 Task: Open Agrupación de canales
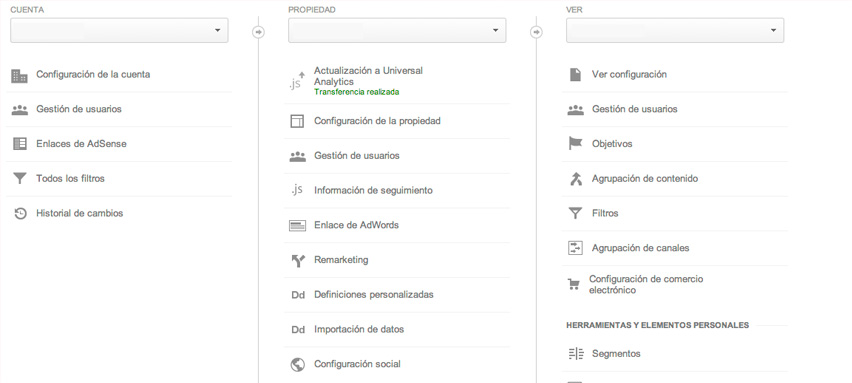click(640, 248)
